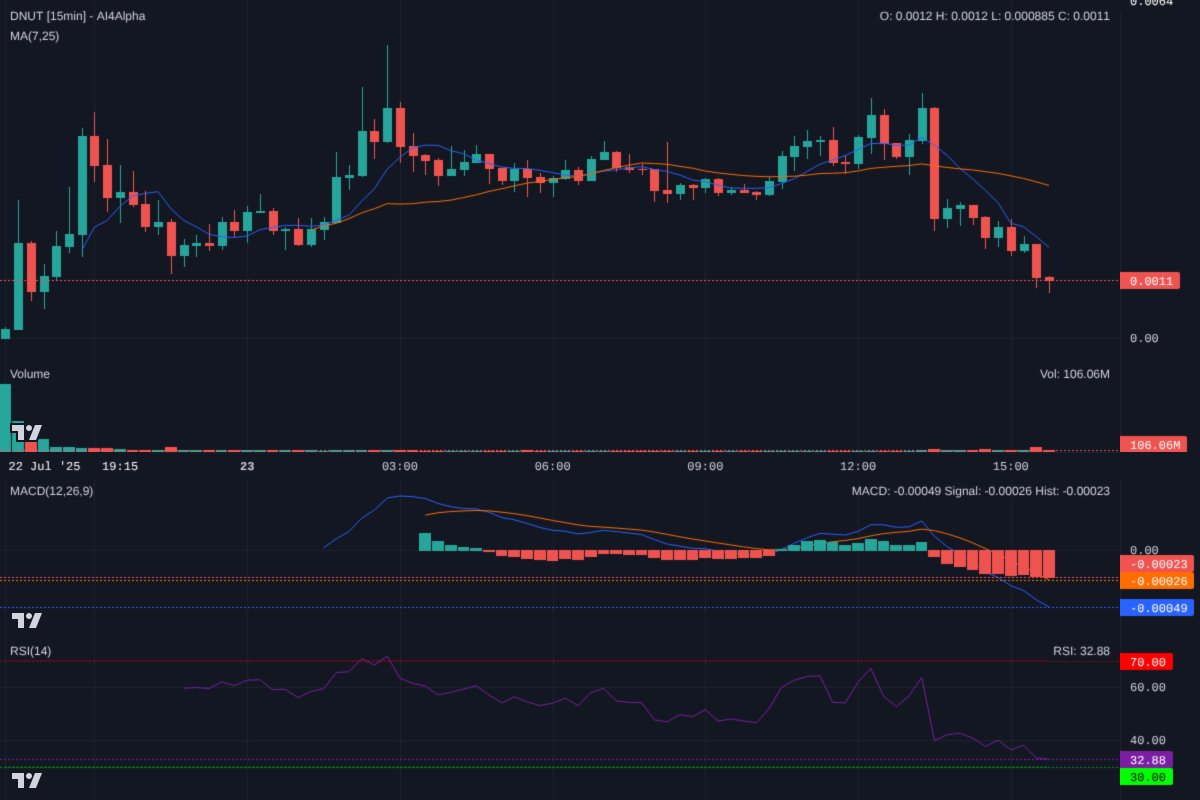1200x800 pixels.
Task: Click the 09:00 time axis label
Action: coord(705,466)
